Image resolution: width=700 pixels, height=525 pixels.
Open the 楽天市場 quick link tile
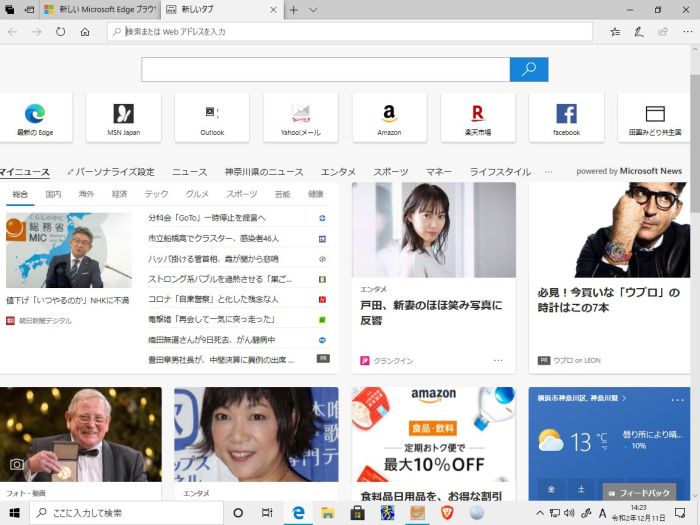(x=477, y=118)
